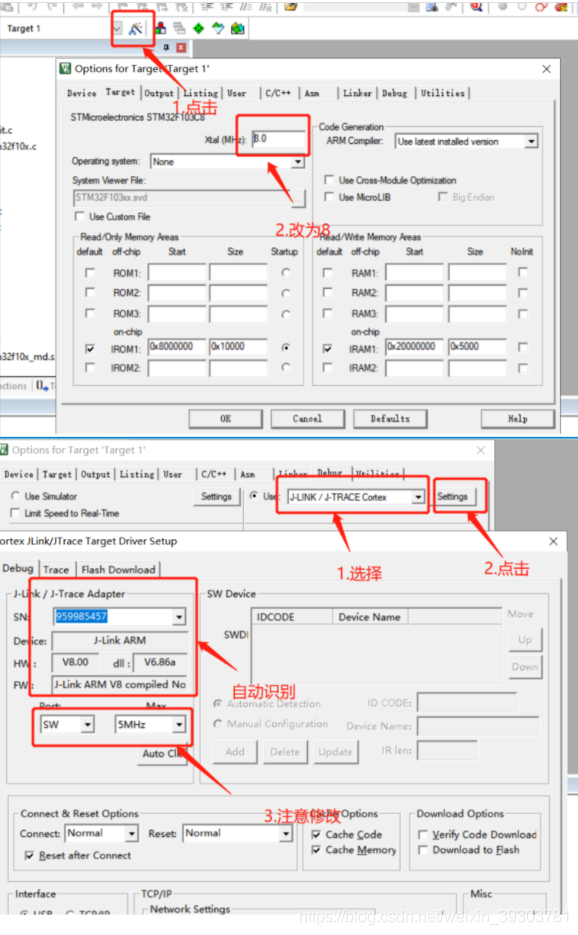Click the Defaults button
Screen dimensions: 578x935
click(x=390, y=419)
